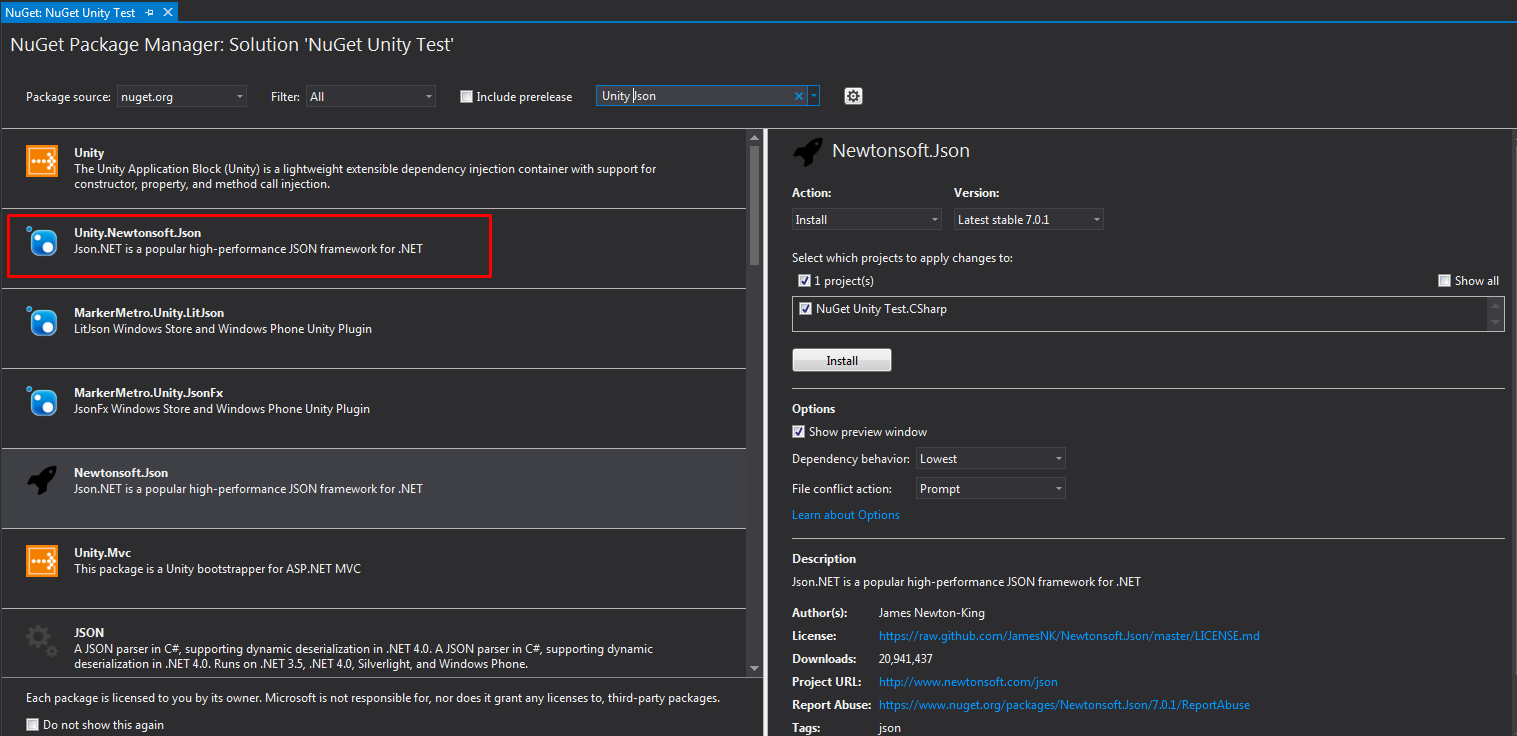Click the Newtonsoft.Json rocket icon in list
This screenshot has width=1517, height=736.
click(x=42, y=481)
